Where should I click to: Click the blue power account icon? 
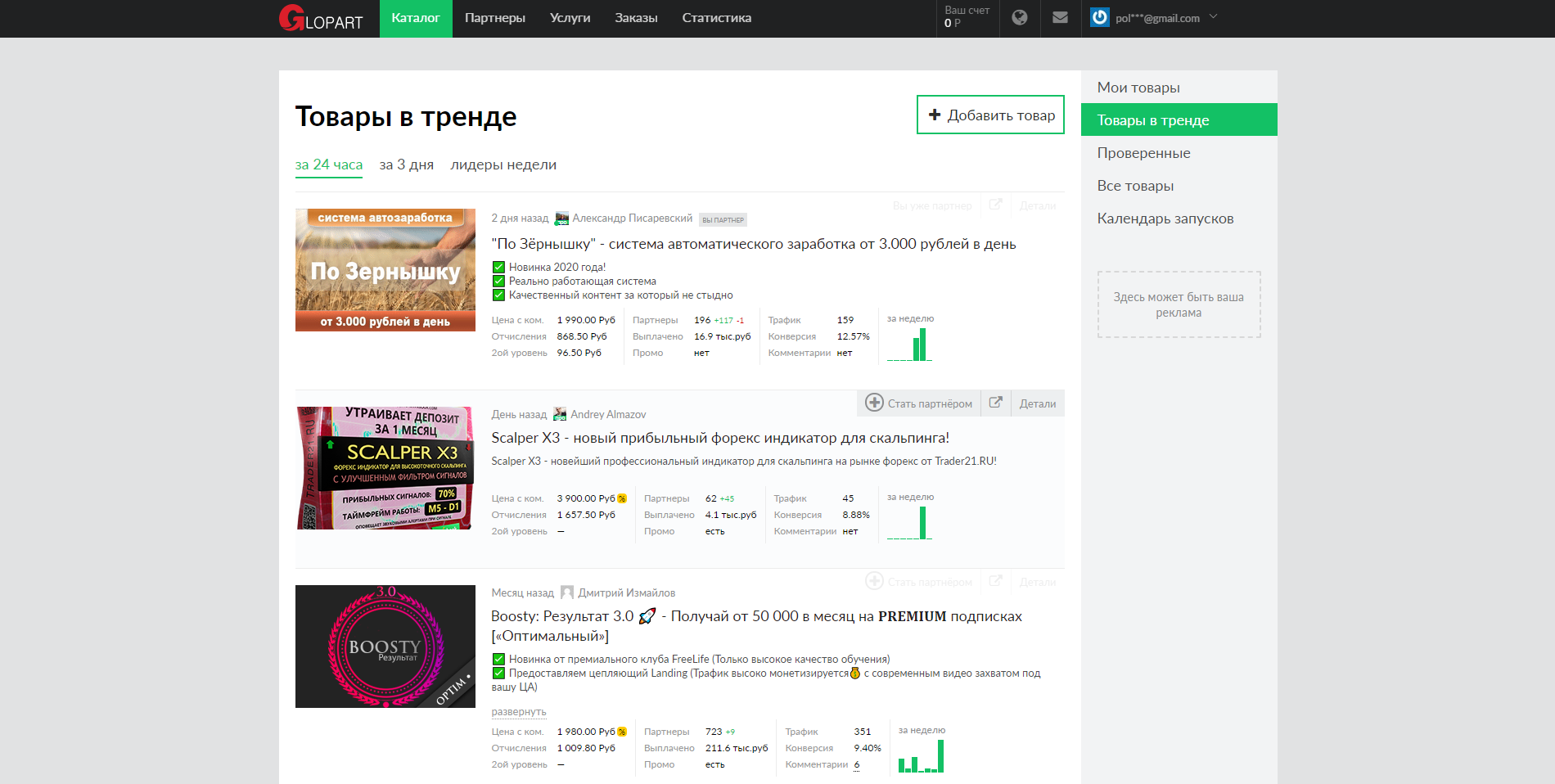(1100, 17)
